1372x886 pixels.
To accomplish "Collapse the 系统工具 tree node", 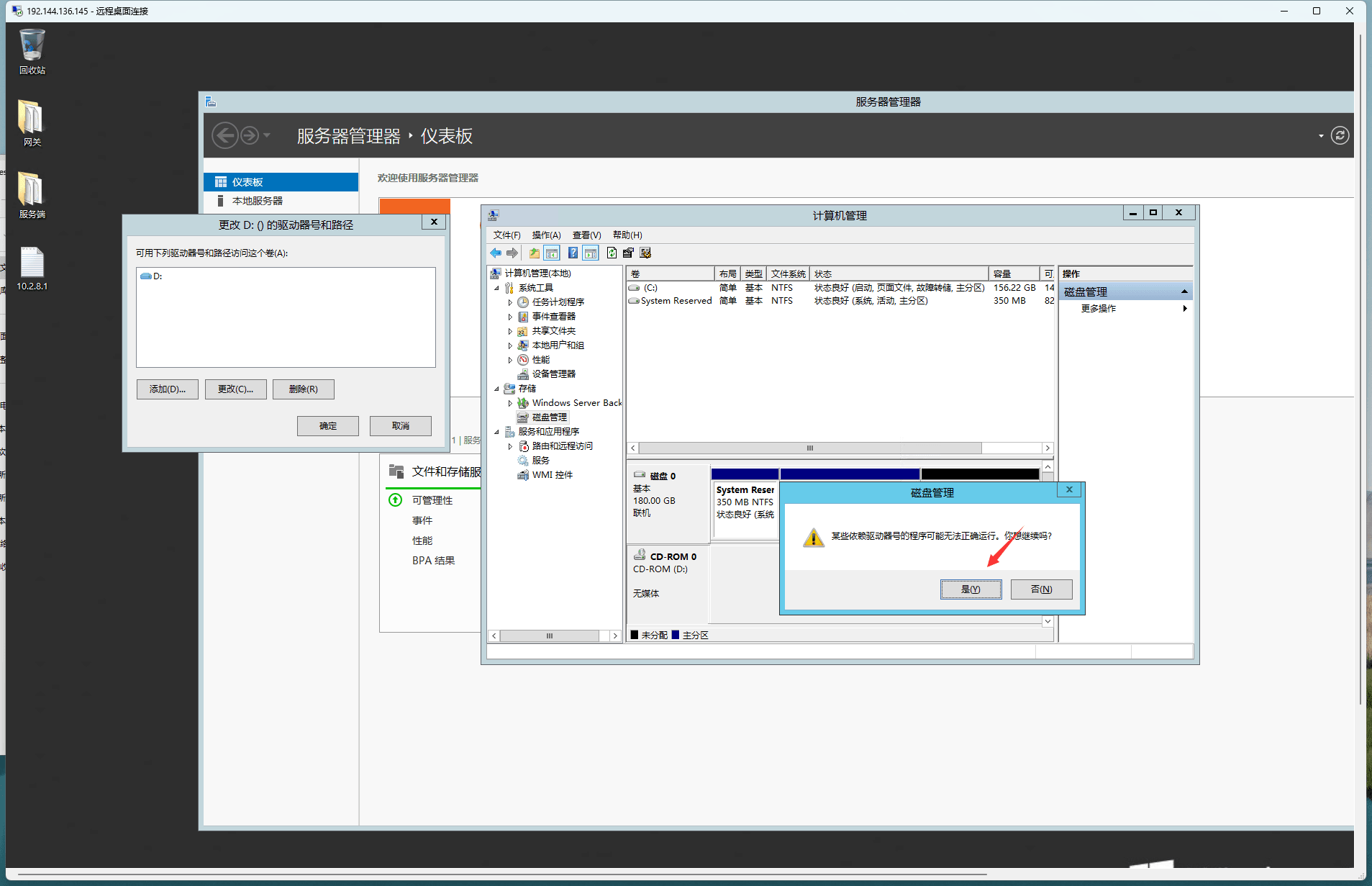I will coord(496,288).
